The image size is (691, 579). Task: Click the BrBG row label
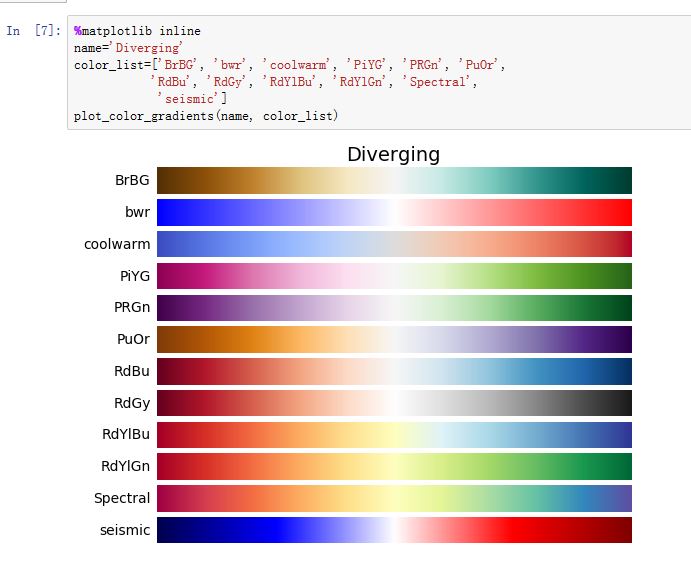tap(132, 180)
